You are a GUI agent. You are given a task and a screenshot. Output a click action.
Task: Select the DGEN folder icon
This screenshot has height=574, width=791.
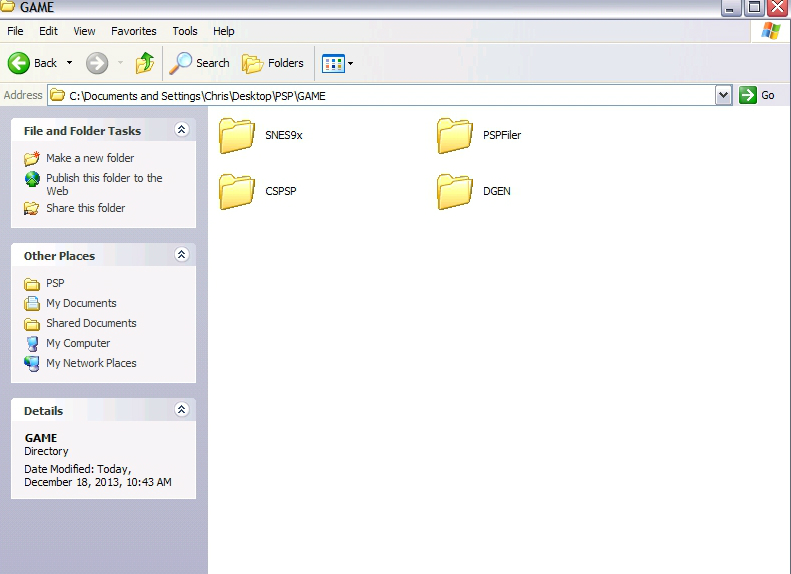click(x=455, y=191)
